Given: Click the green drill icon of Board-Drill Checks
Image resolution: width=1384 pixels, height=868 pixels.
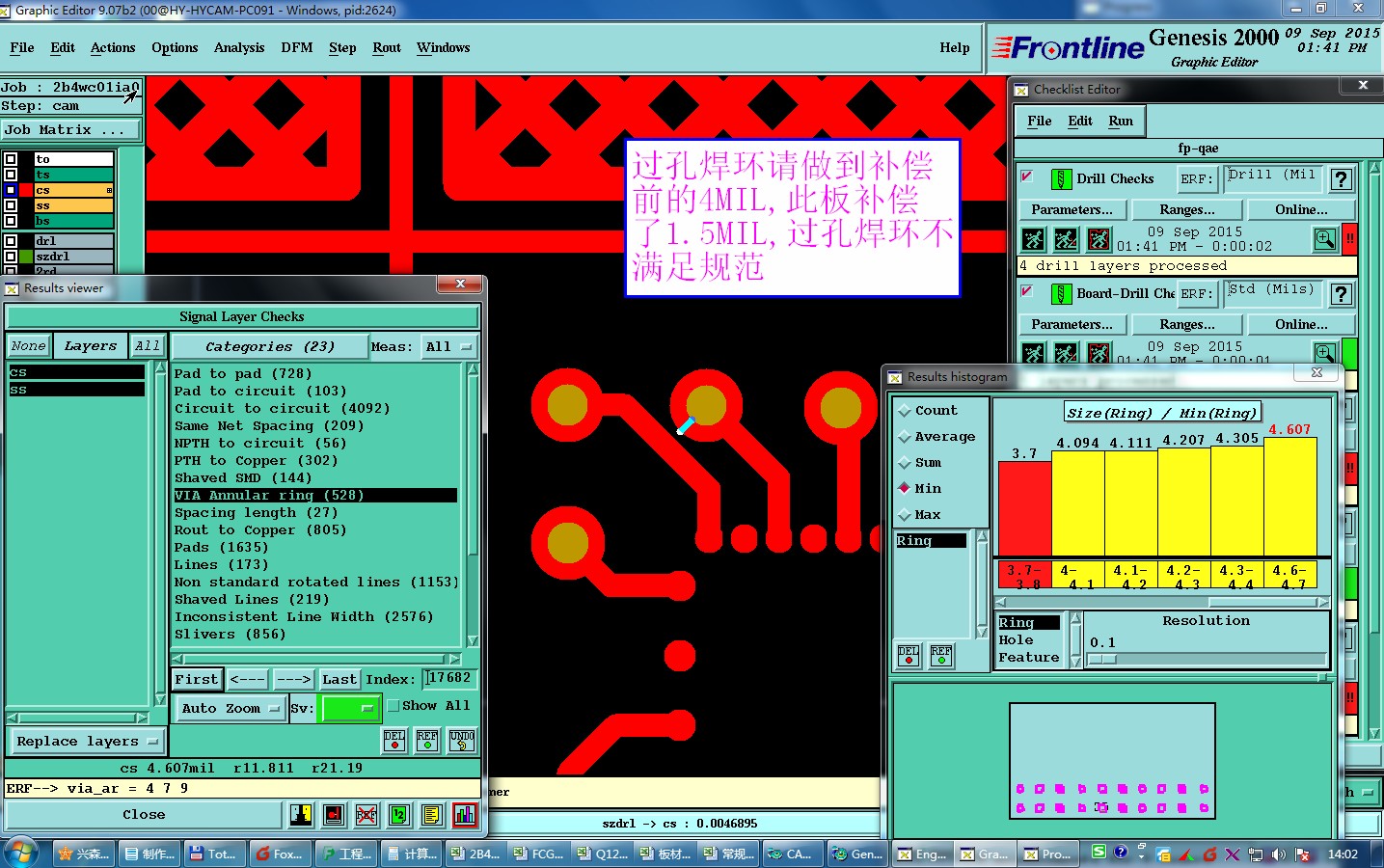Looking at the screenshot, I should (1061, 294).
